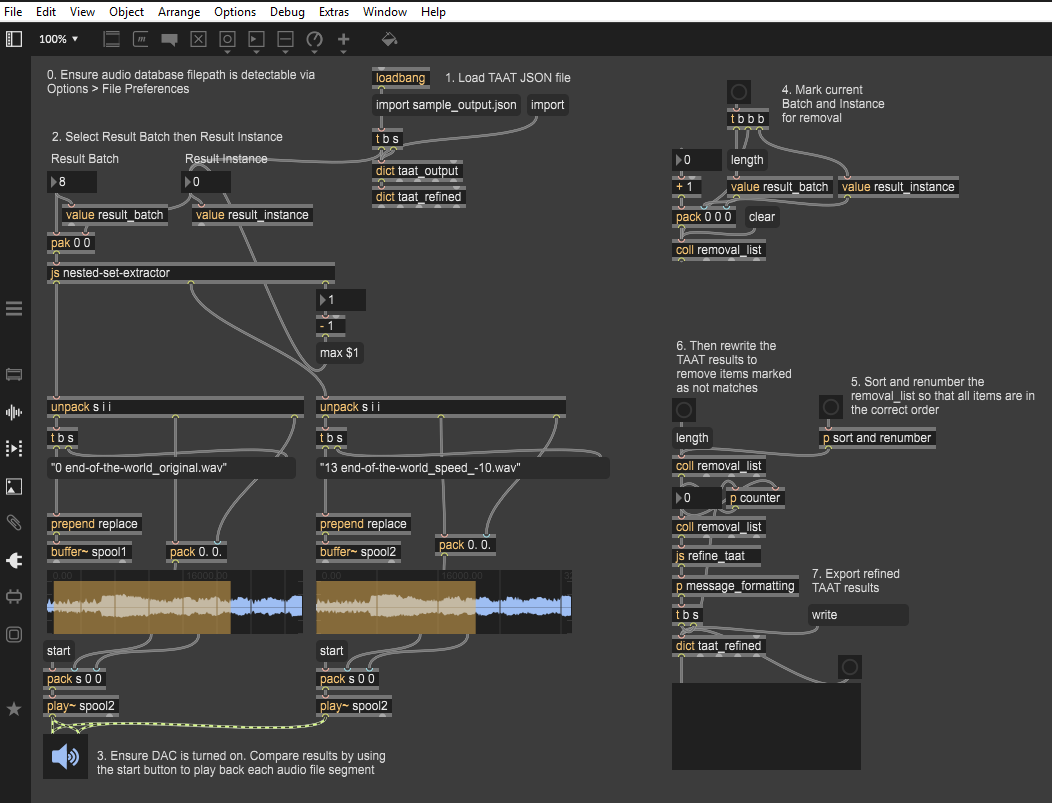This screenshot has height=803, width=1052.
Task: Add a new object box from toolbar
Action: tap(112, 40)
